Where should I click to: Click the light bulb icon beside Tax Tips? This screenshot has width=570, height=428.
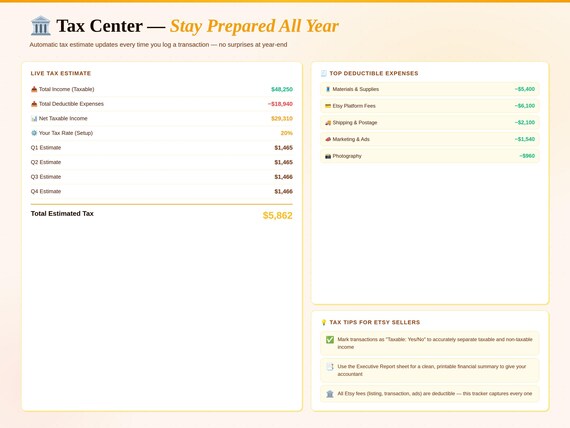324,322
